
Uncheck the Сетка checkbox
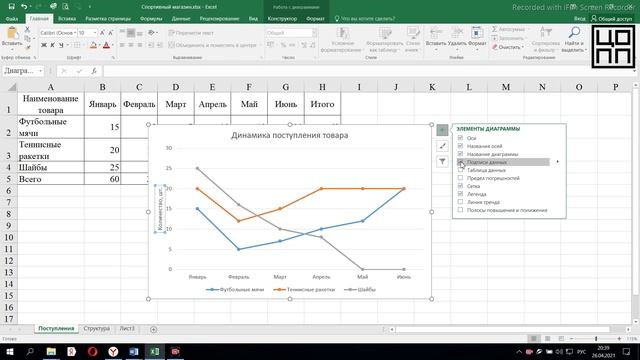point(460,186)
